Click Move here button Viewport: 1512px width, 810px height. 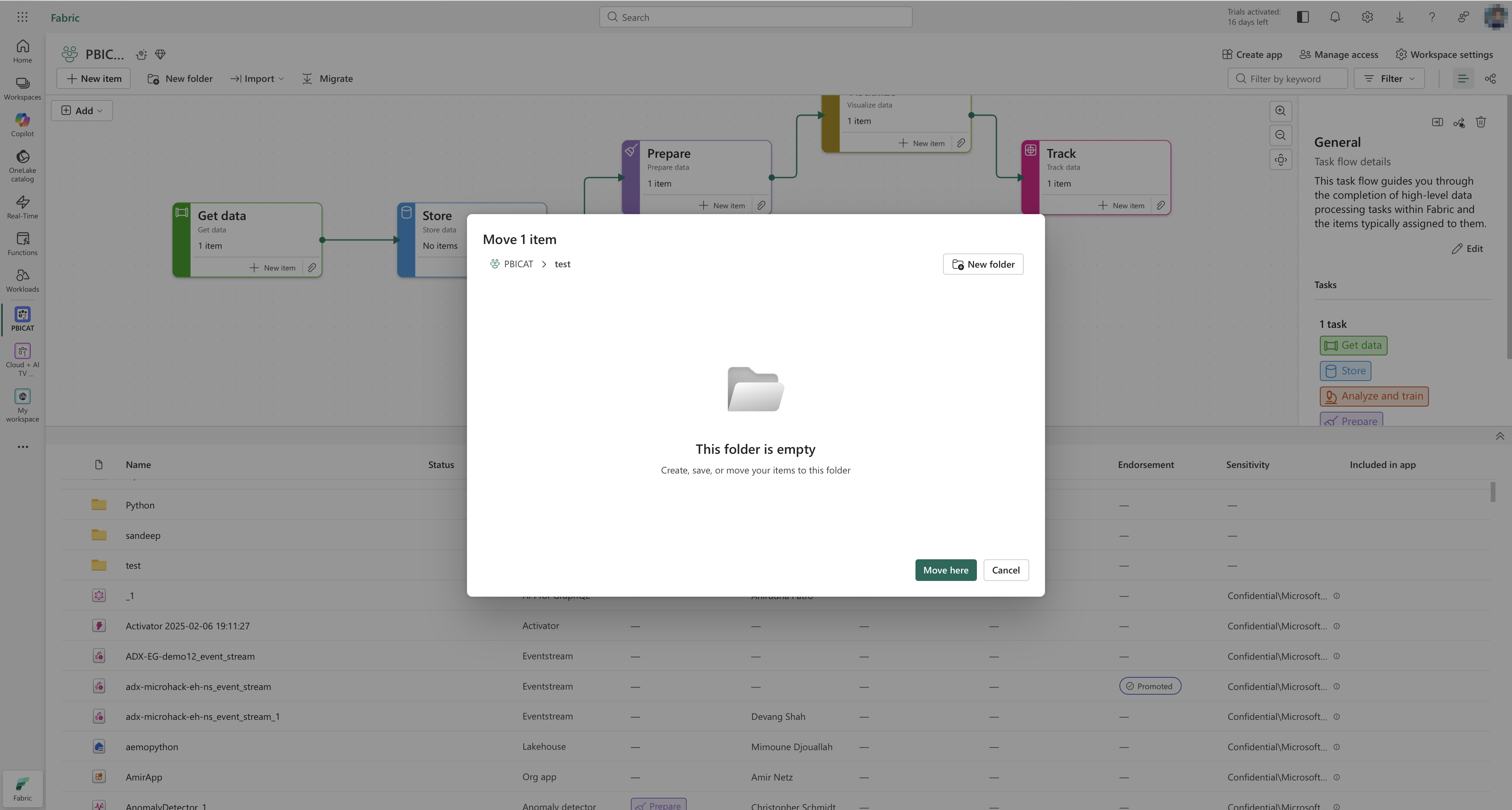point(945,570)
